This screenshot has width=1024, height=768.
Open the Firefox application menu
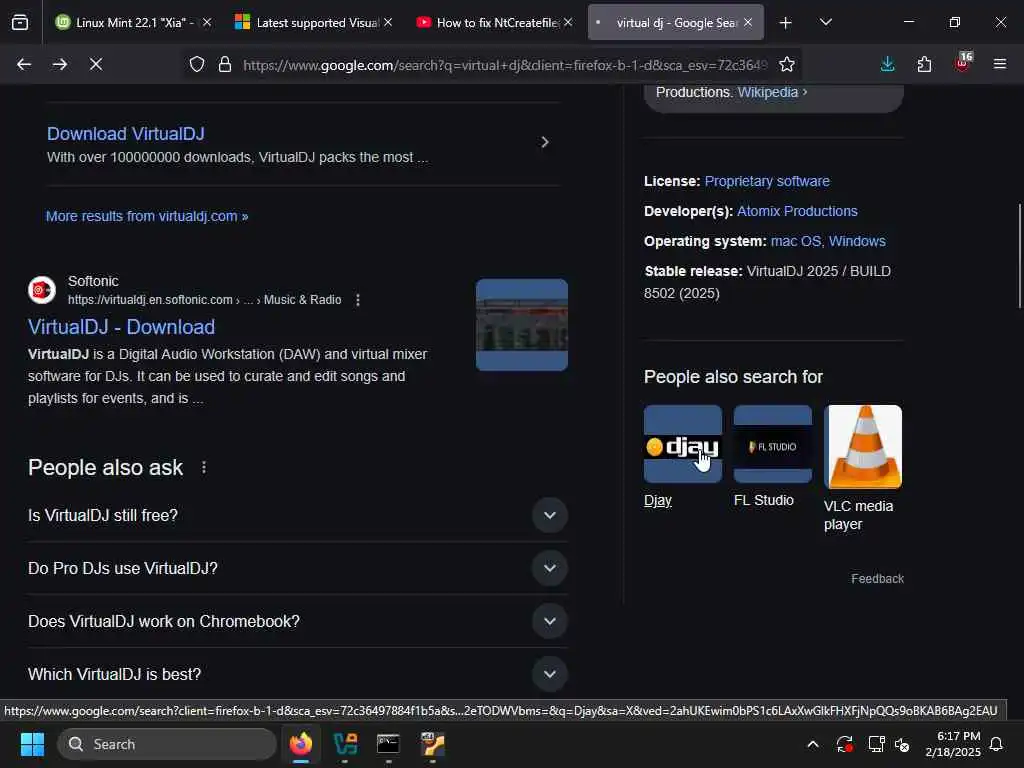(1000, 64)
